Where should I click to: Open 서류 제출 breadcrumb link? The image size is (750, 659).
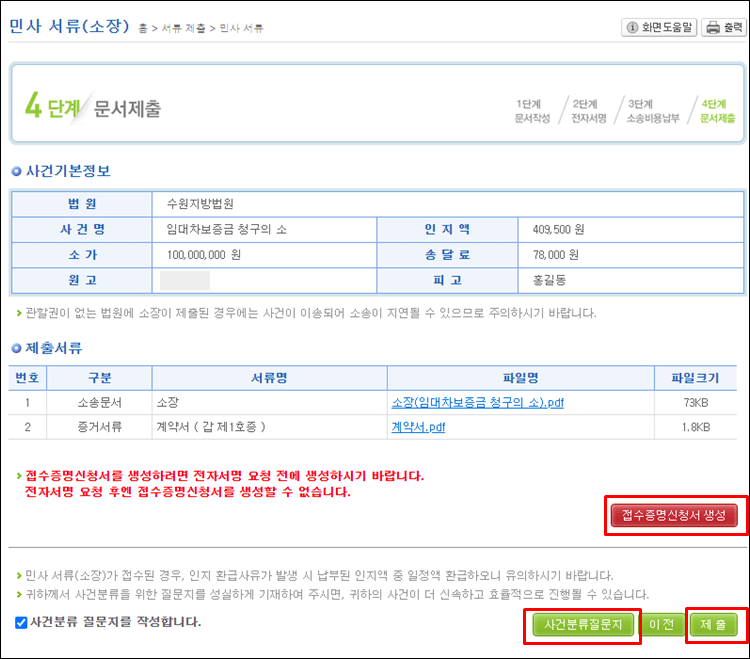[x=184, y=28]
